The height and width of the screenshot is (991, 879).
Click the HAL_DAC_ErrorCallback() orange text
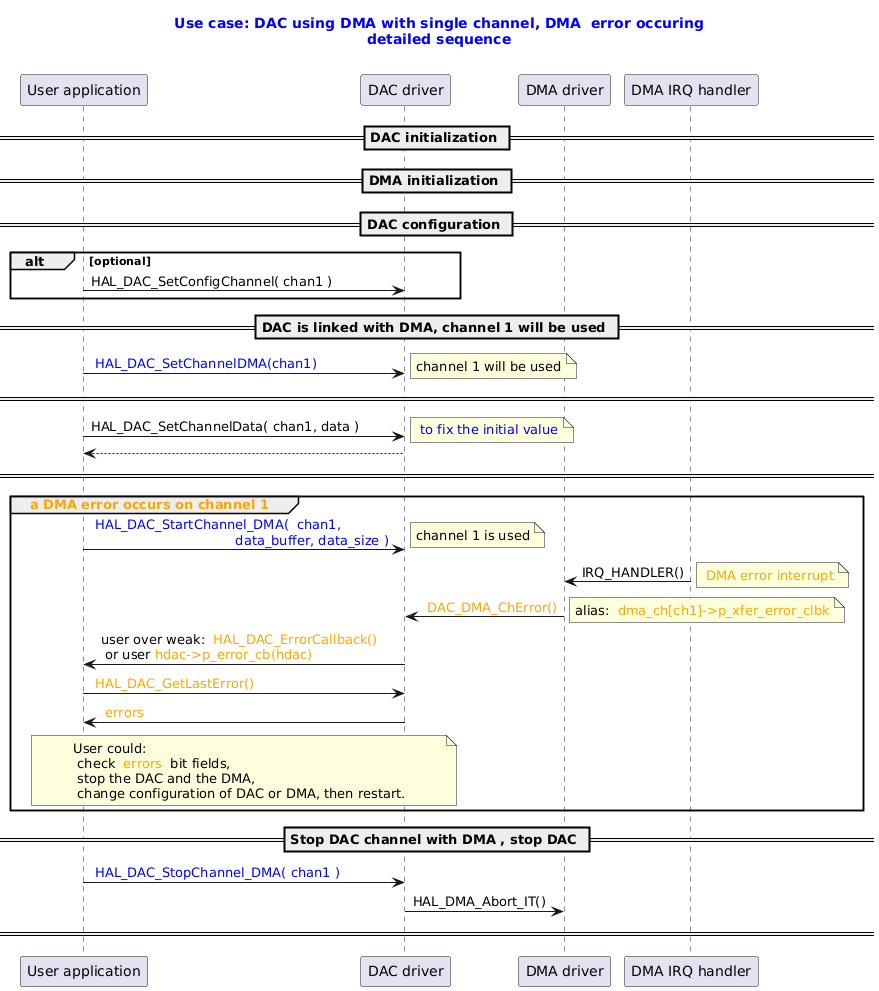click(x=299, y=639)
